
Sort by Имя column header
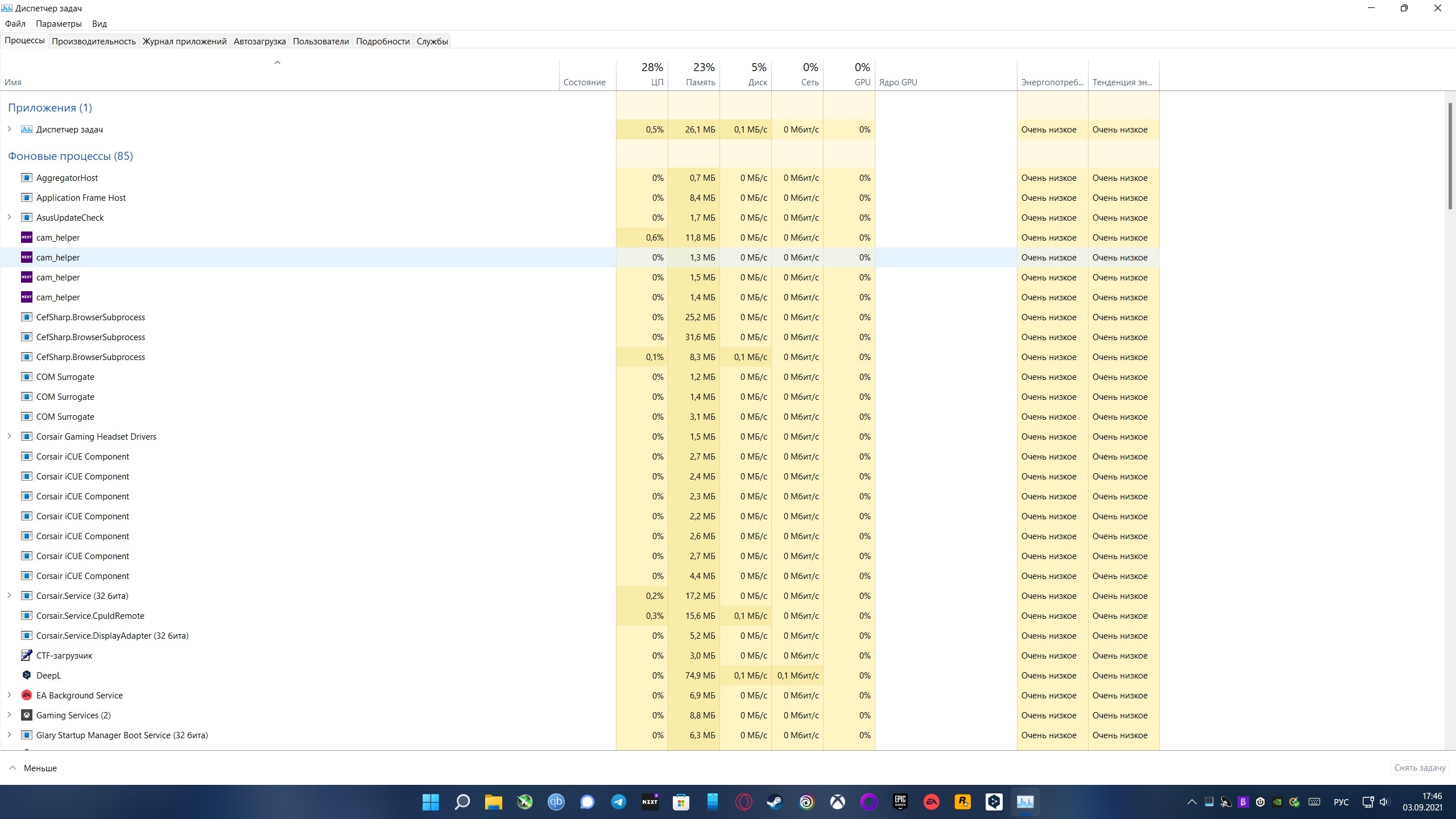click(280, 75)
